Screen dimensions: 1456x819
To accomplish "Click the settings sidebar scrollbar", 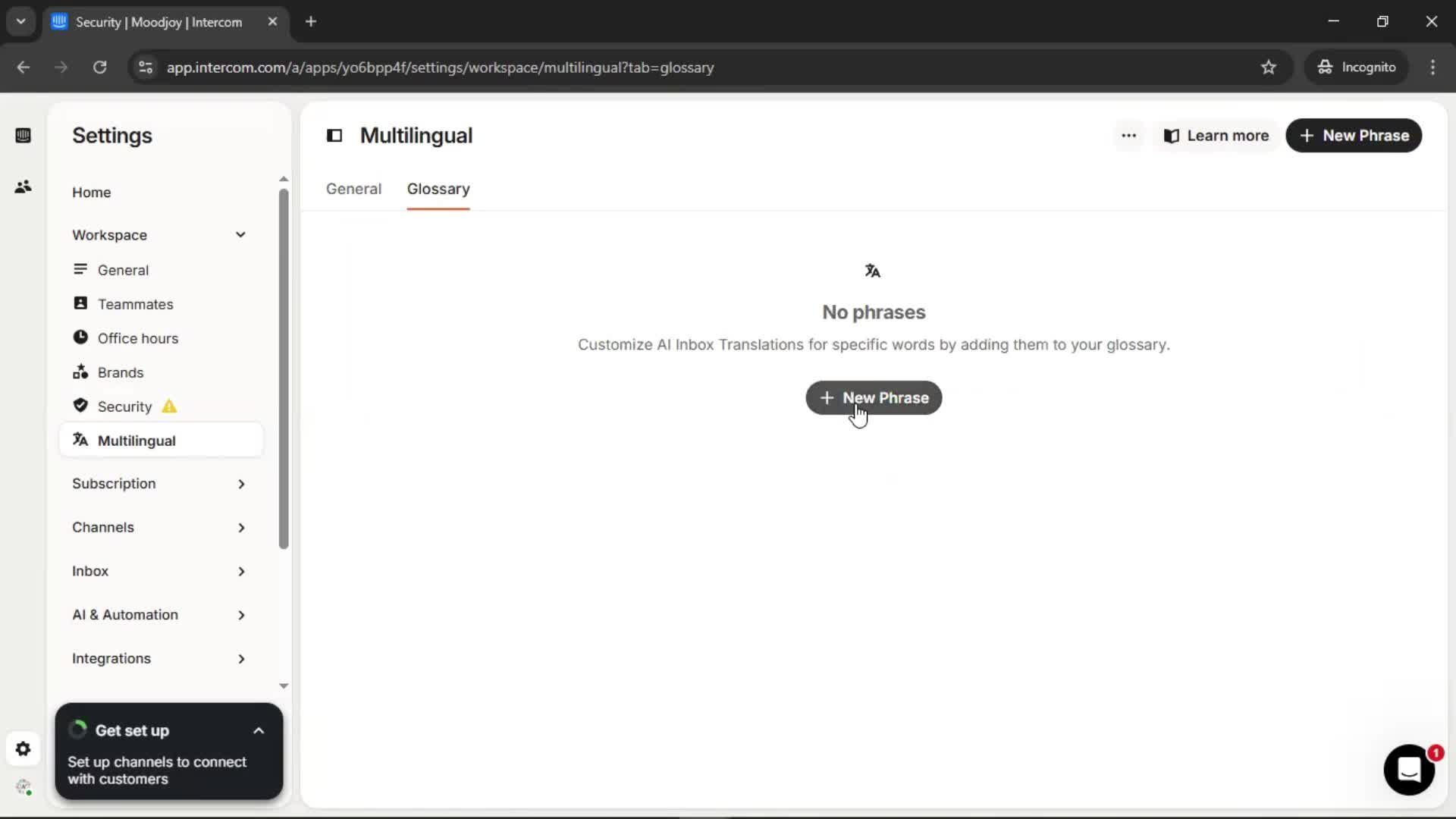I will click(x=284, y=369).
